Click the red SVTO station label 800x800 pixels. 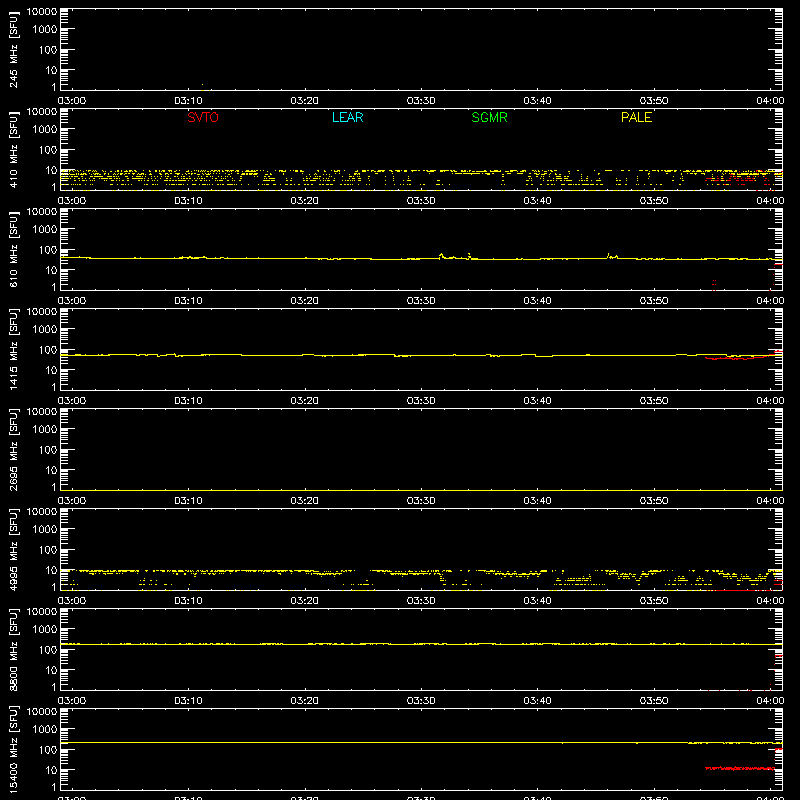pos(203,117)
